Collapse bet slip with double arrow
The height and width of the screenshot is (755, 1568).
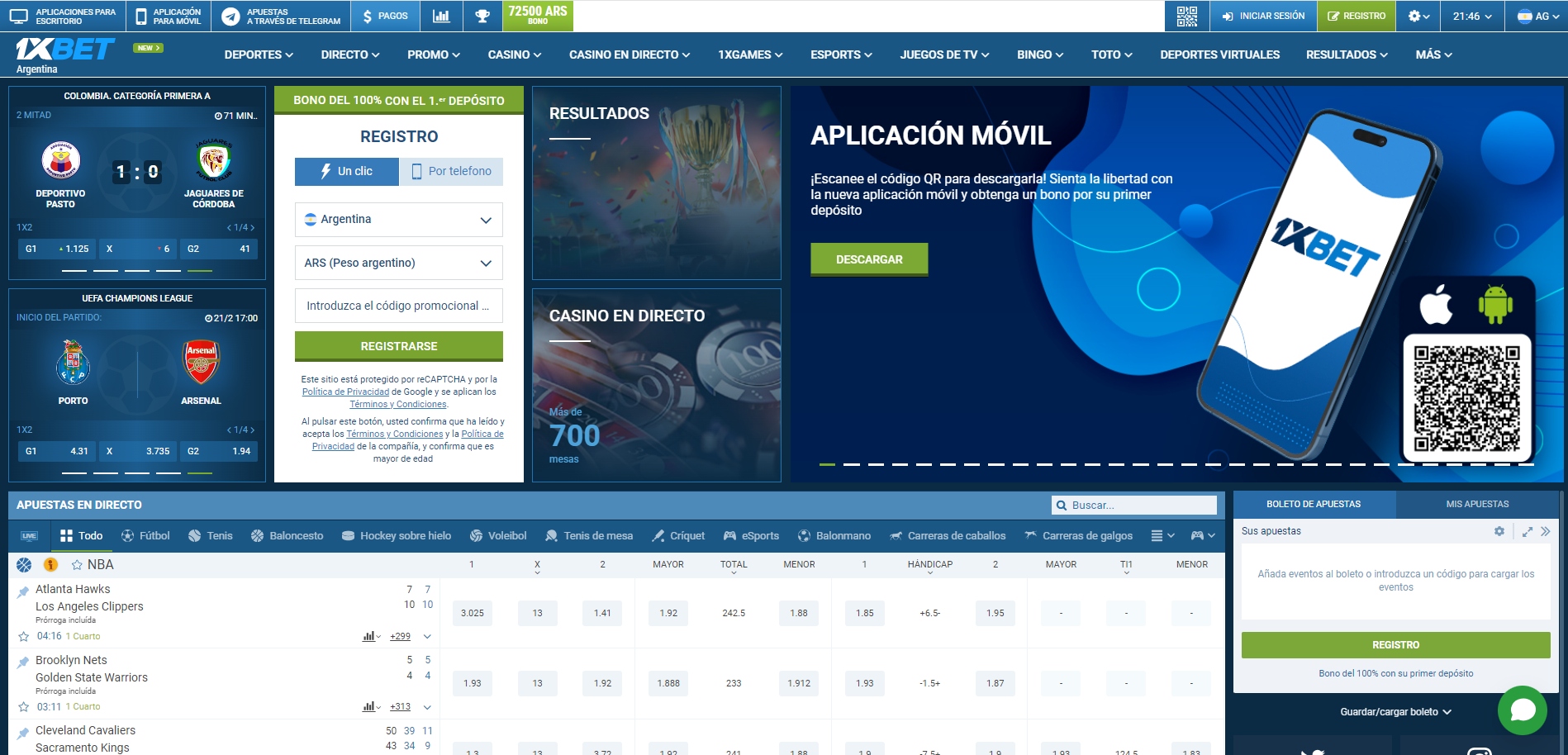pyautogui.click(x=1546, y=532)
